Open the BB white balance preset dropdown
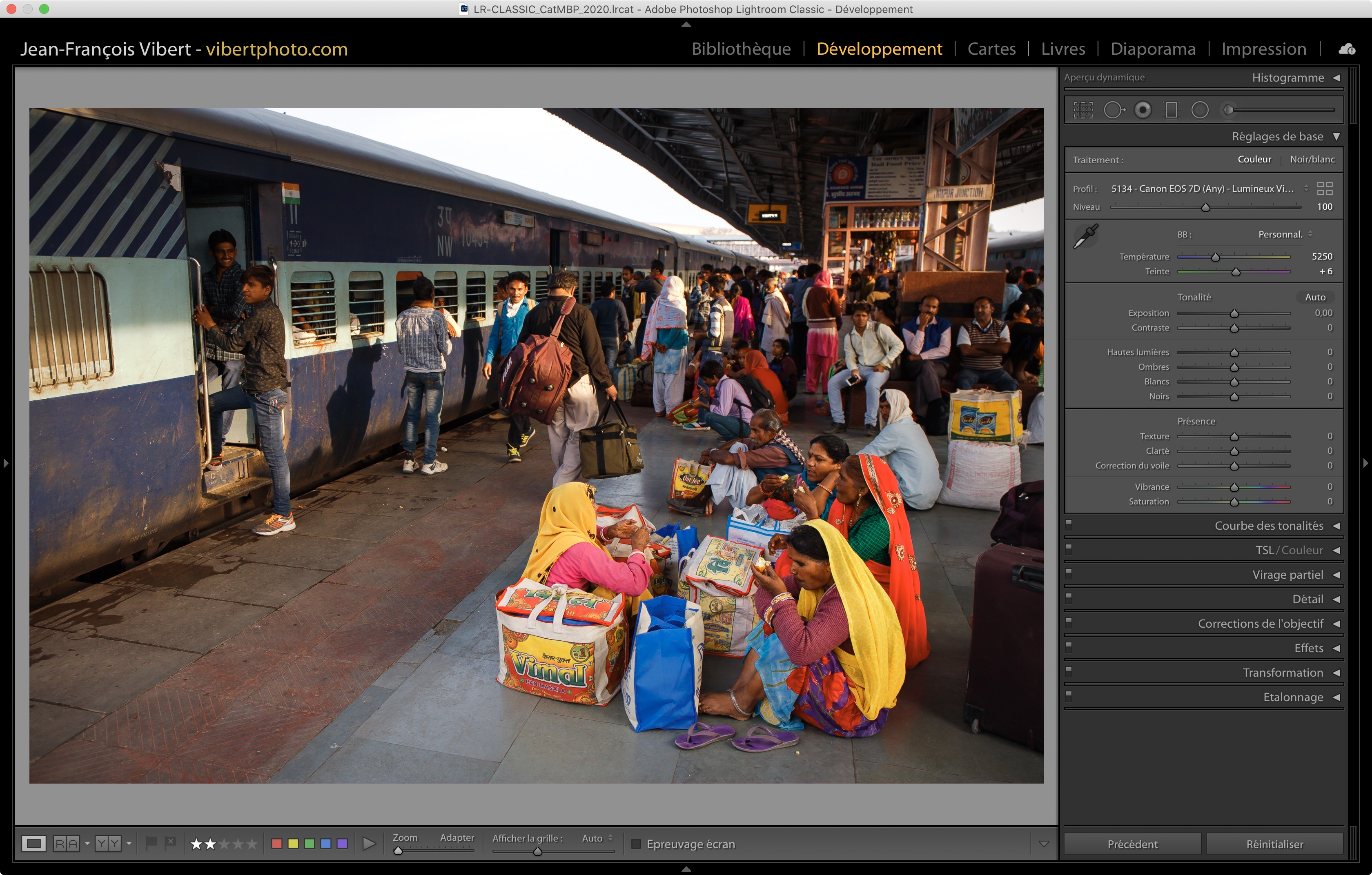 (1284, 235)
